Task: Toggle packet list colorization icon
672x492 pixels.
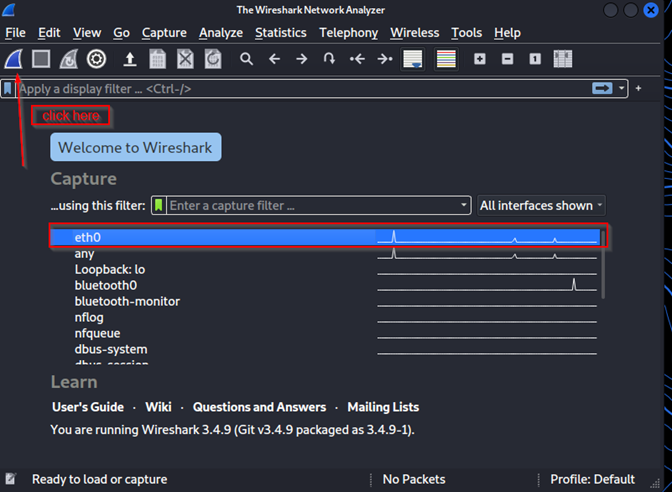Action: (446, 59)
